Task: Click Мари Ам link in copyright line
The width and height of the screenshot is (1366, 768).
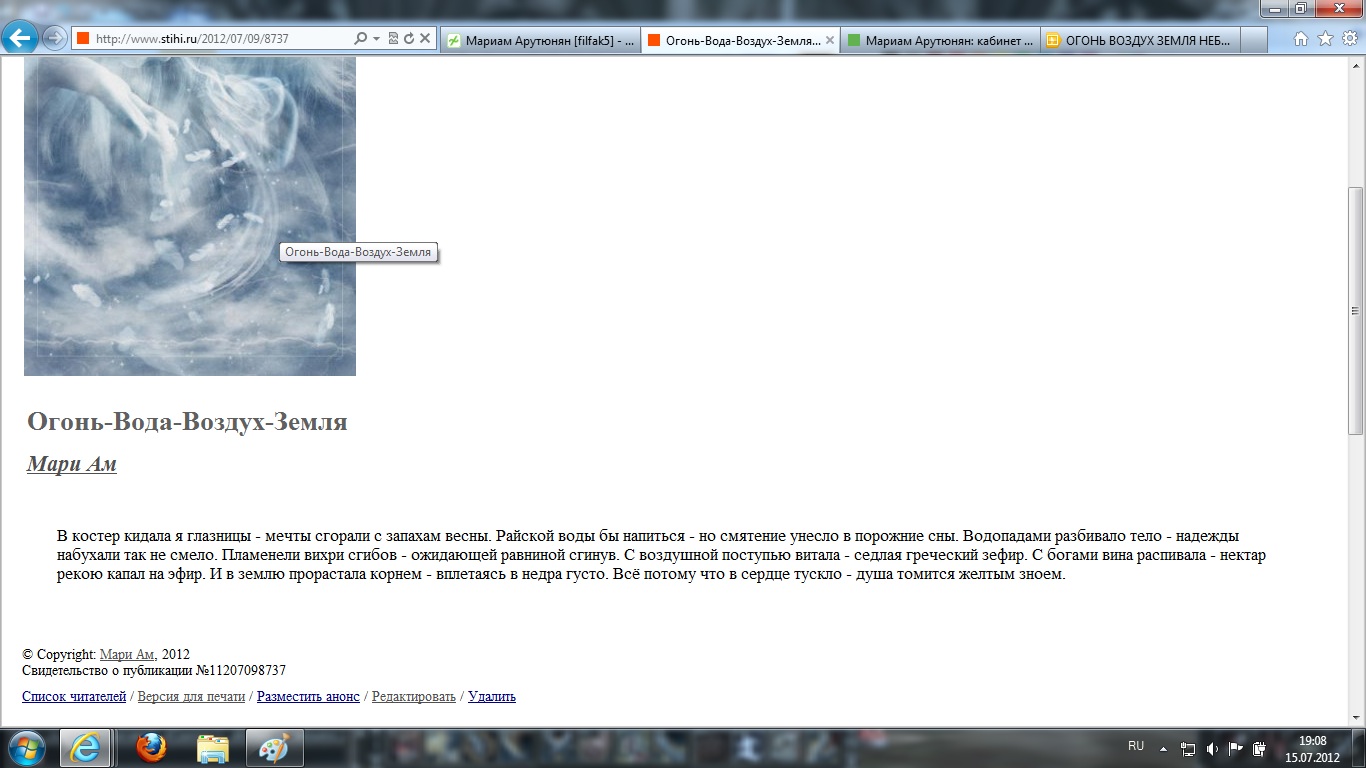Action: (127, 655)
